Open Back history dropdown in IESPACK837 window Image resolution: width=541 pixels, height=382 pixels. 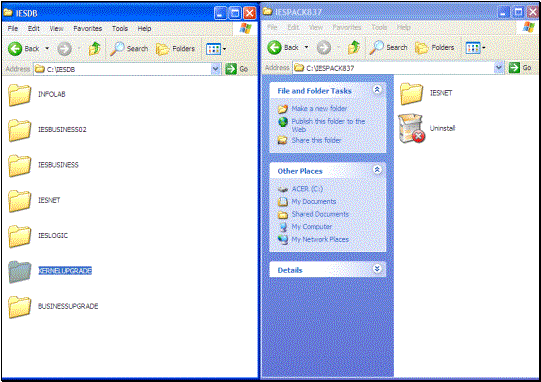(306, 47)
